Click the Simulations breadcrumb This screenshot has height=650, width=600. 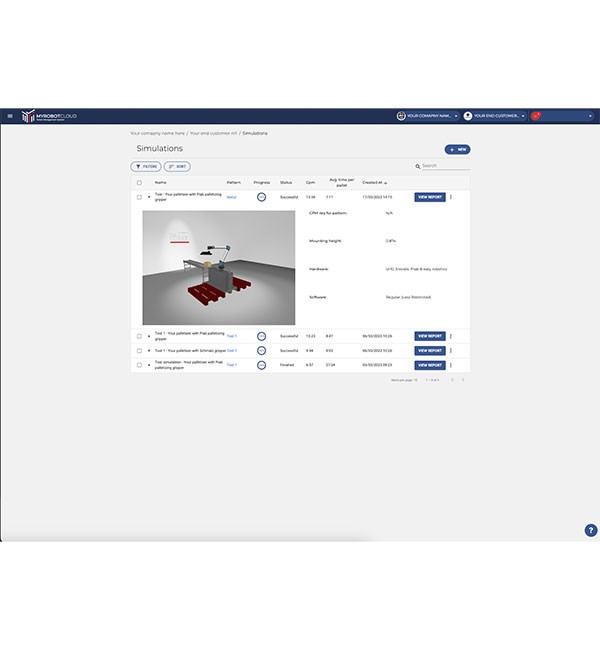[x=255, y=133]
